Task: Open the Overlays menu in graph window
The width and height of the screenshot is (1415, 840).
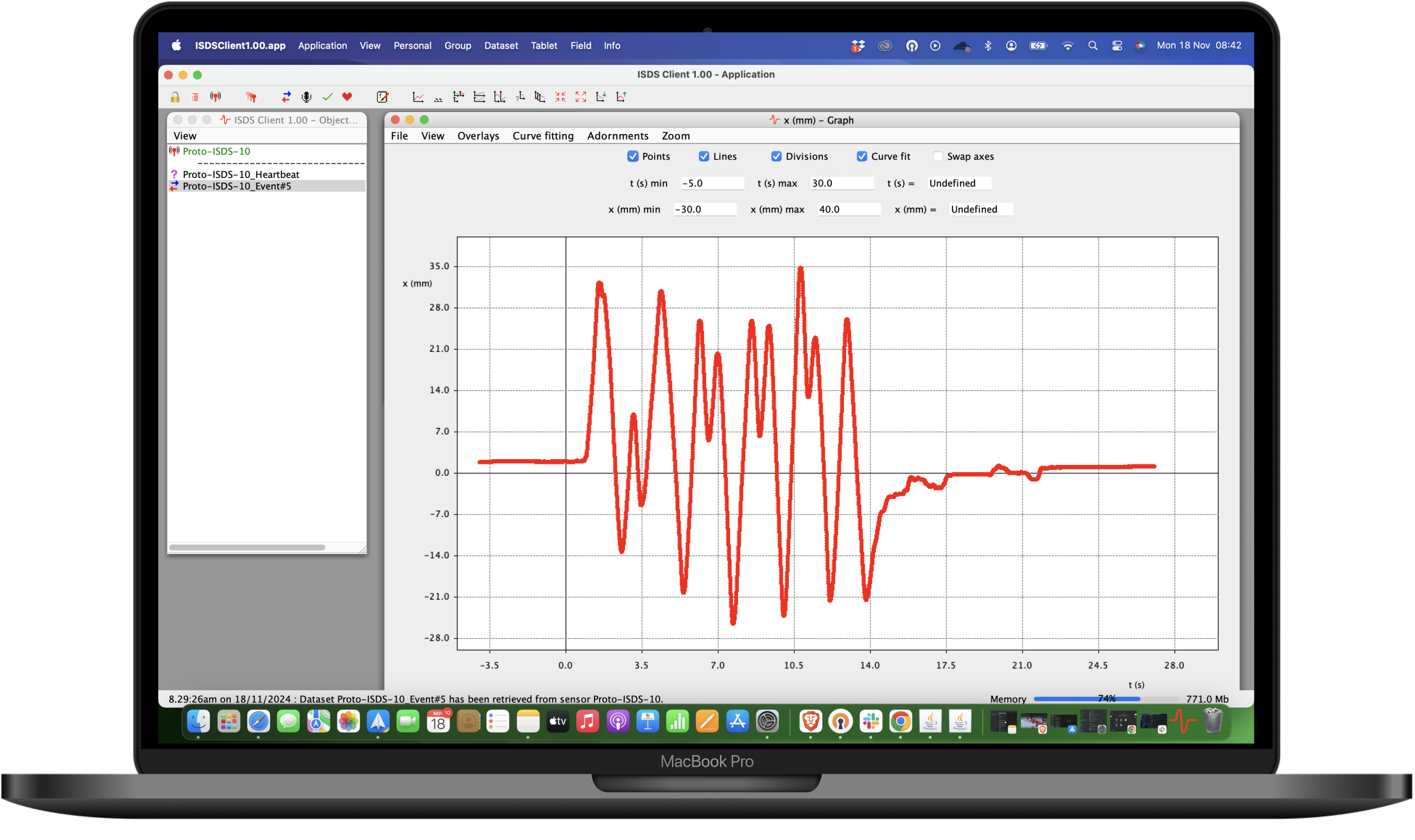Action: (x=478, y=136)
